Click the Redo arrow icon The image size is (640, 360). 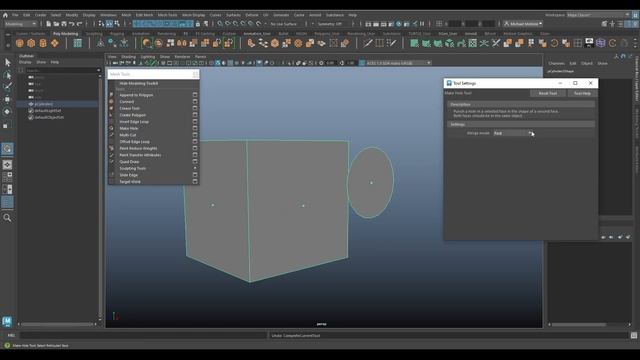point(80,24)
